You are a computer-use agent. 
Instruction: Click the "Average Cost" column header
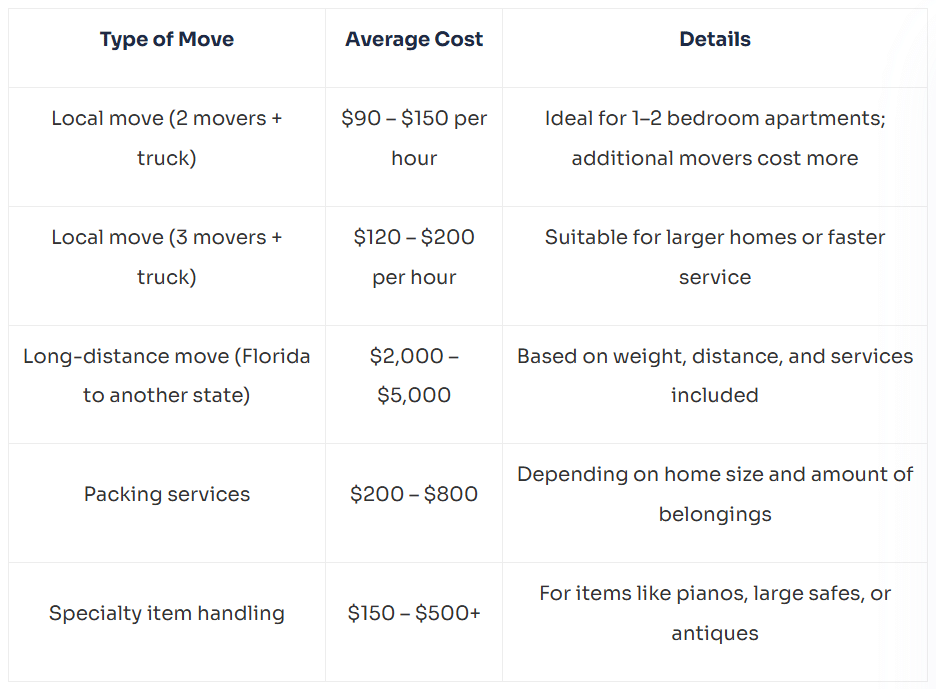414,39
